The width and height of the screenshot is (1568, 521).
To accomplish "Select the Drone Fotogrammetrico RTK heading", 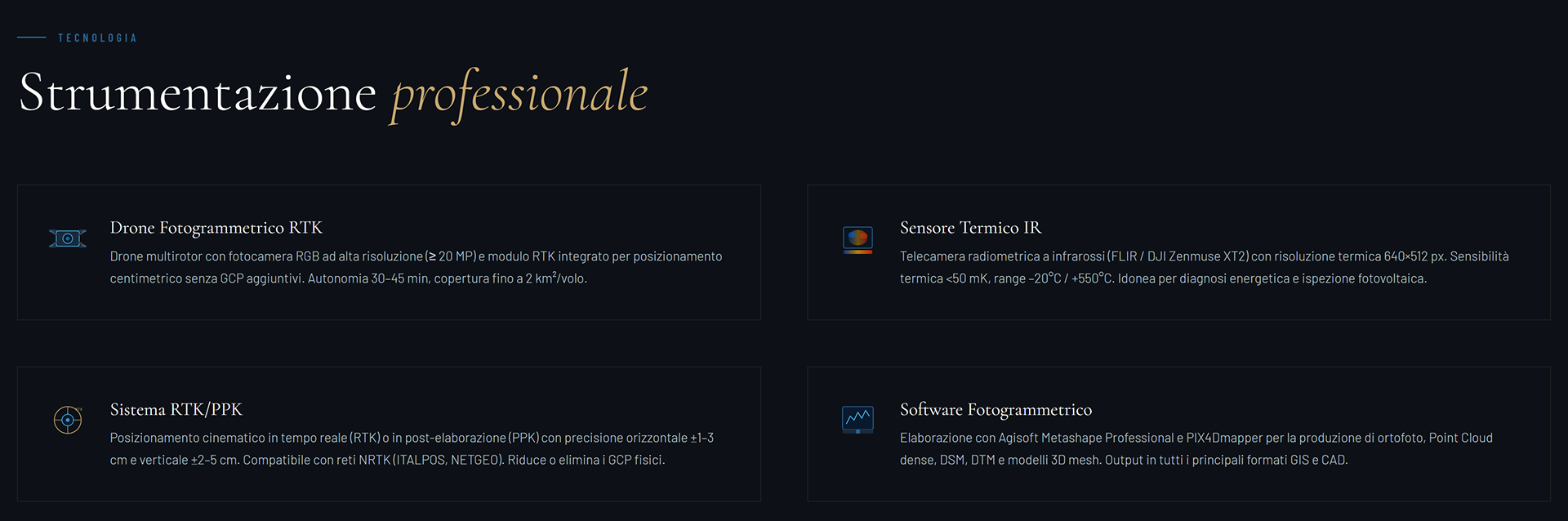I will [216, 228].
